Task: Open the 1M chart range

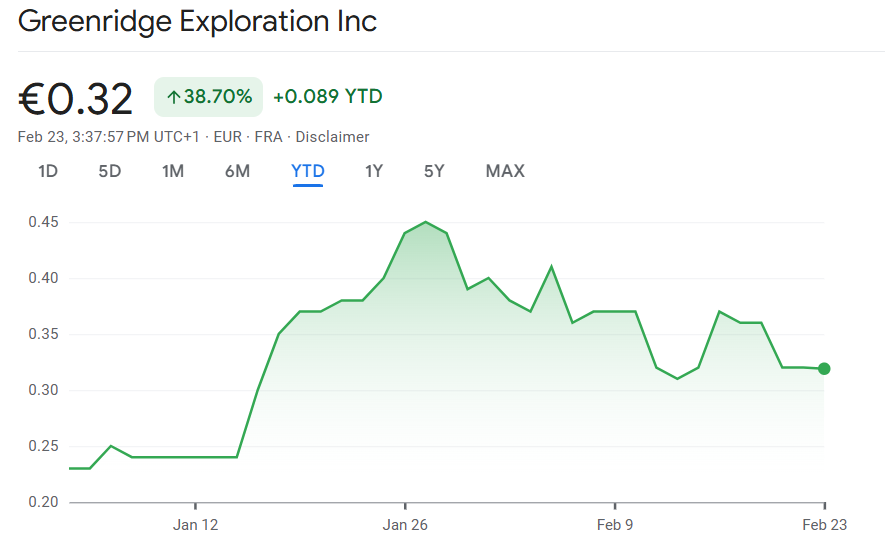Action: pos(173,171)
